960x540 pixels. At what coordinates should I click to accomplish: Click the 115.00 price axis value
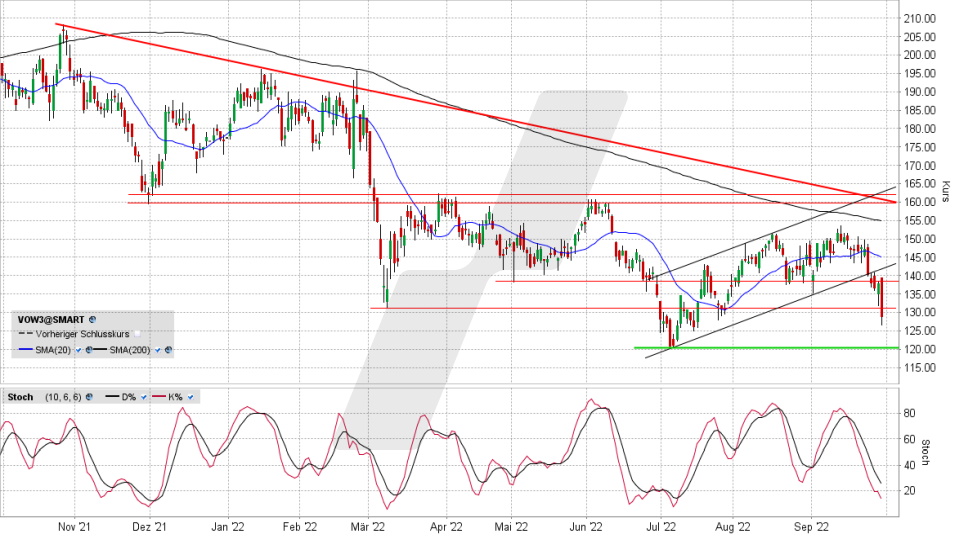coord(920,367)
